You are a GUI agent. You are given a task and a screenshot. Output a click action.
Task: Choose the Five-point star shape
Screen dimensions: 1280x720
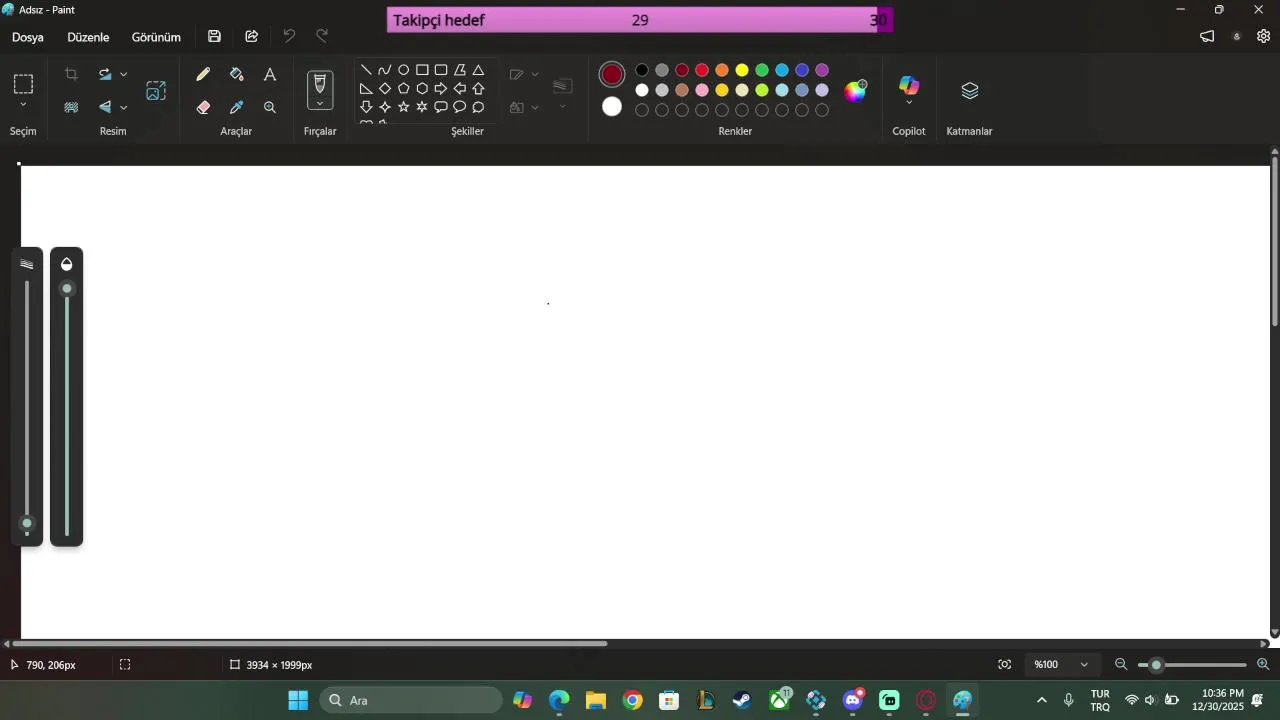click(404, 107)
